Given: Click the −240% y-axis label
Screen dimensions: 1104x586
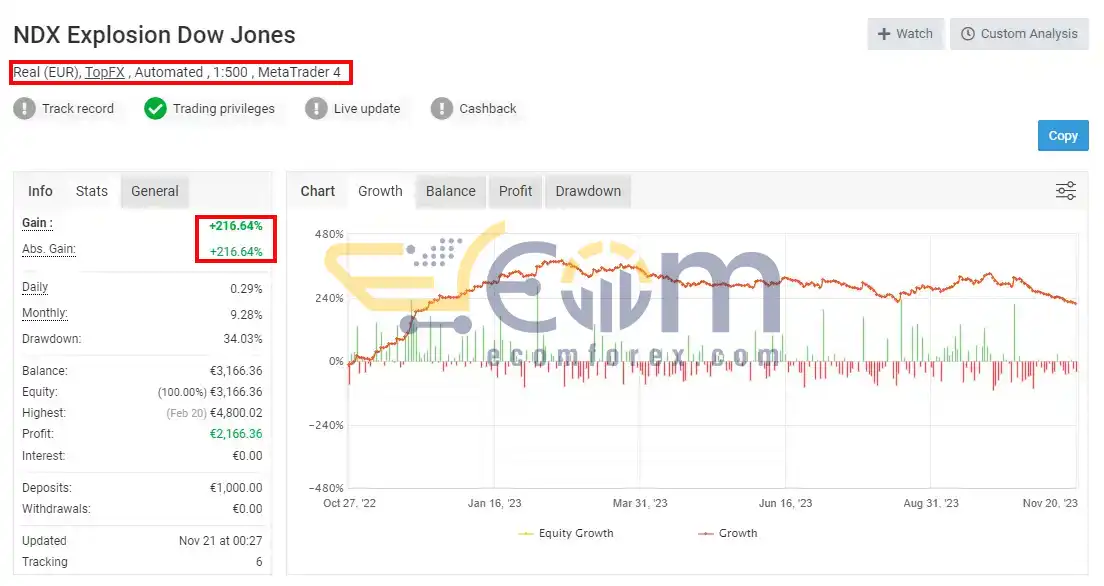Looking at the screenshot, I should pyautogui.click(x=326, y=425).
